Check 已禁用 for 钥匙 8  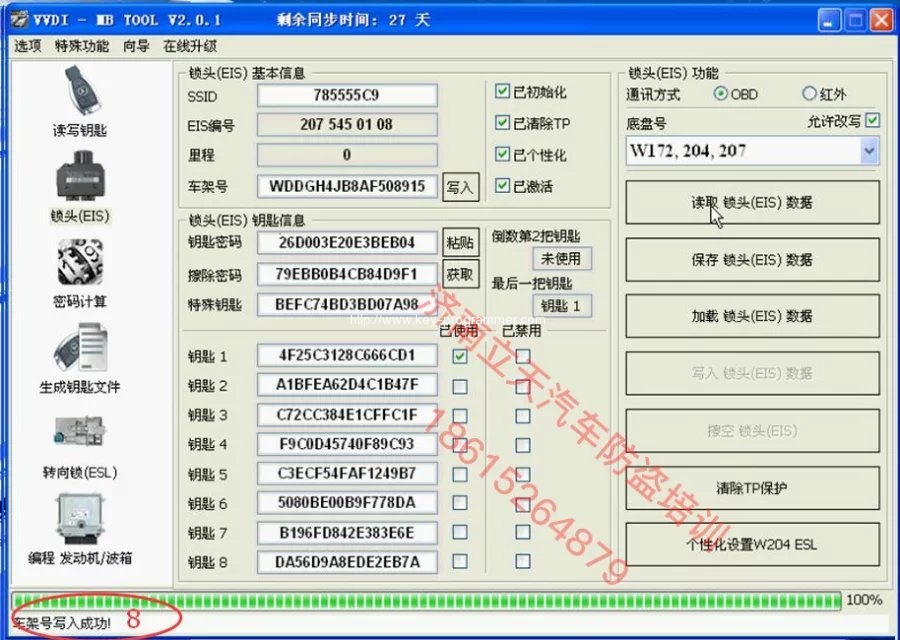522,561
